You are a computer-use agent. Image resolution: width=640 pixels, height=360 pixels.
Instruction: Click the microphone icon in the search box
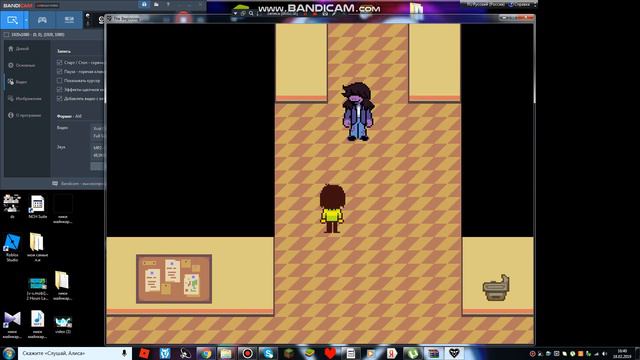[x=124, y=353]
